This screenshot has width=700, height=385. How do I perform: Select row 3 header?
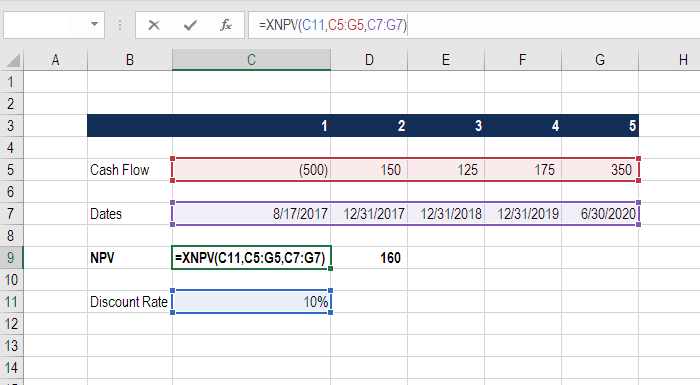(11, 126)
